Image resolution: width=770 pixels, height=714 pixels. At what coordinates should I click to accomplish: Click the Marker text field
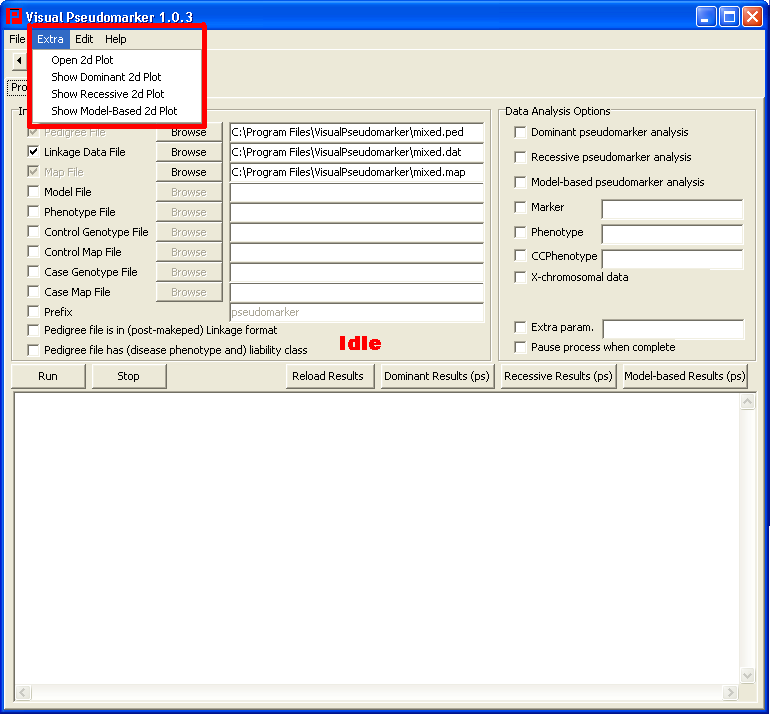(672, 209)
